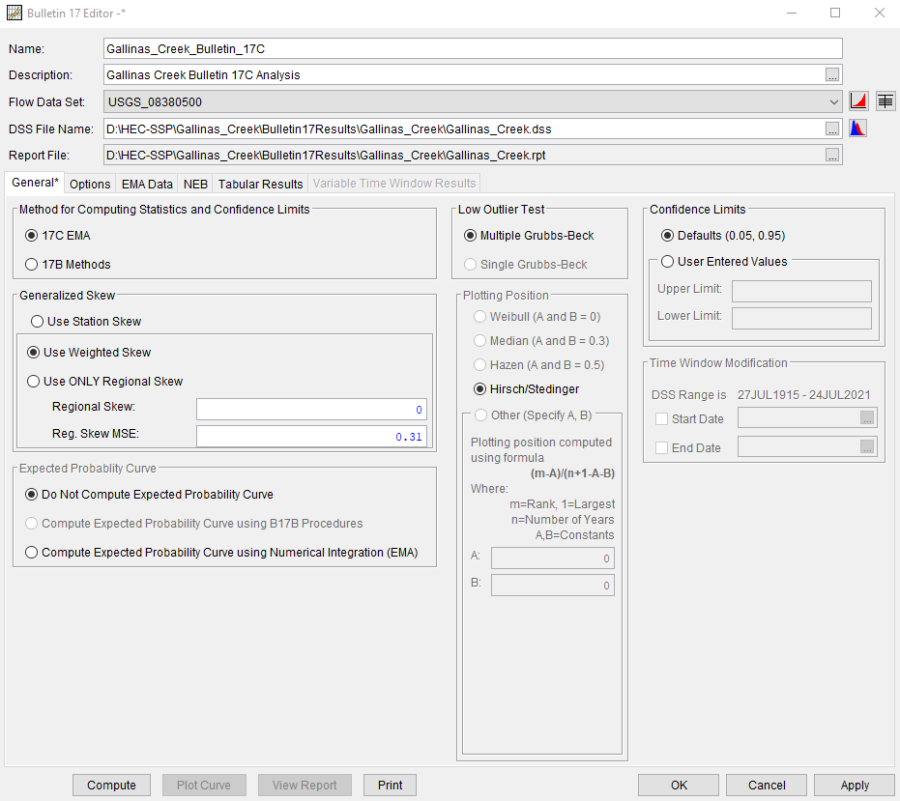This screenshot has height=801, width=900.
Task: Click the Apply button
Action: (x=854, y=785)
